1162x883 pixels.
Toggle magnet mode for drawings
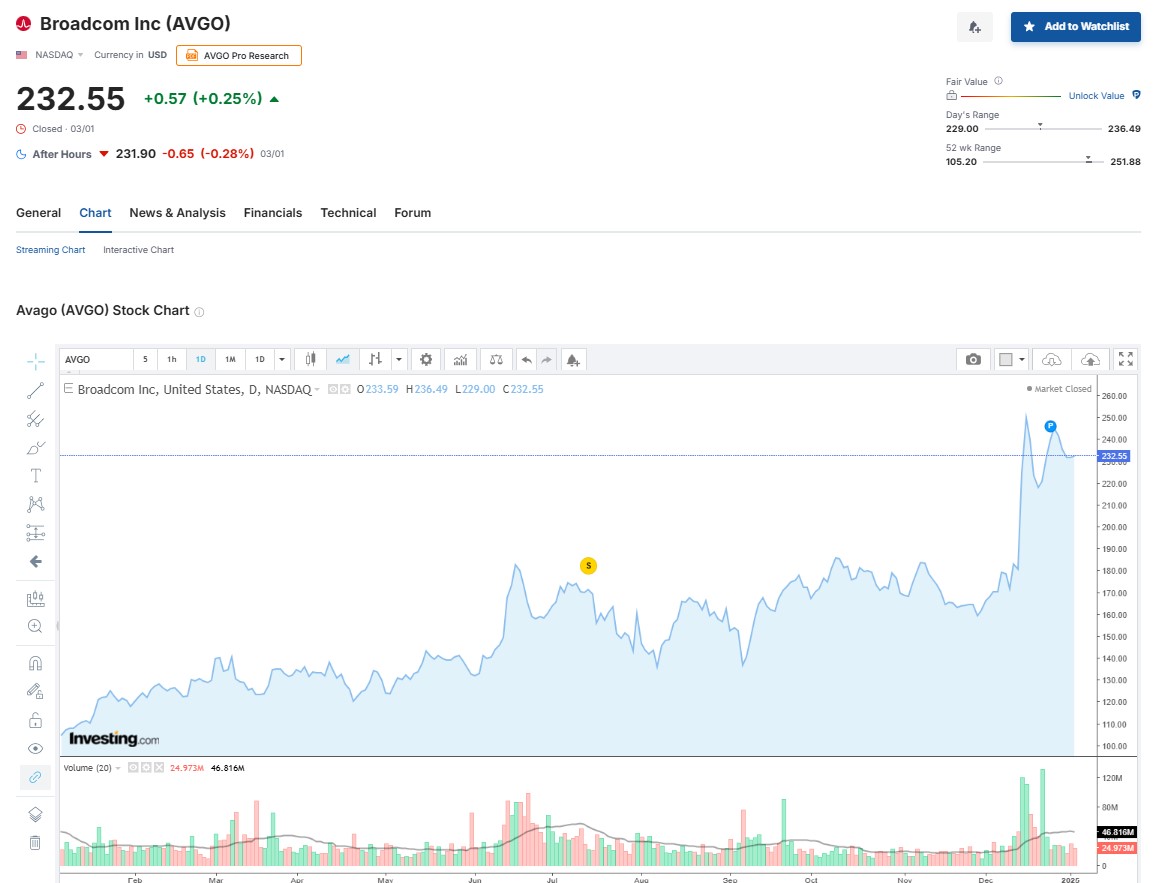click(36, 663)
